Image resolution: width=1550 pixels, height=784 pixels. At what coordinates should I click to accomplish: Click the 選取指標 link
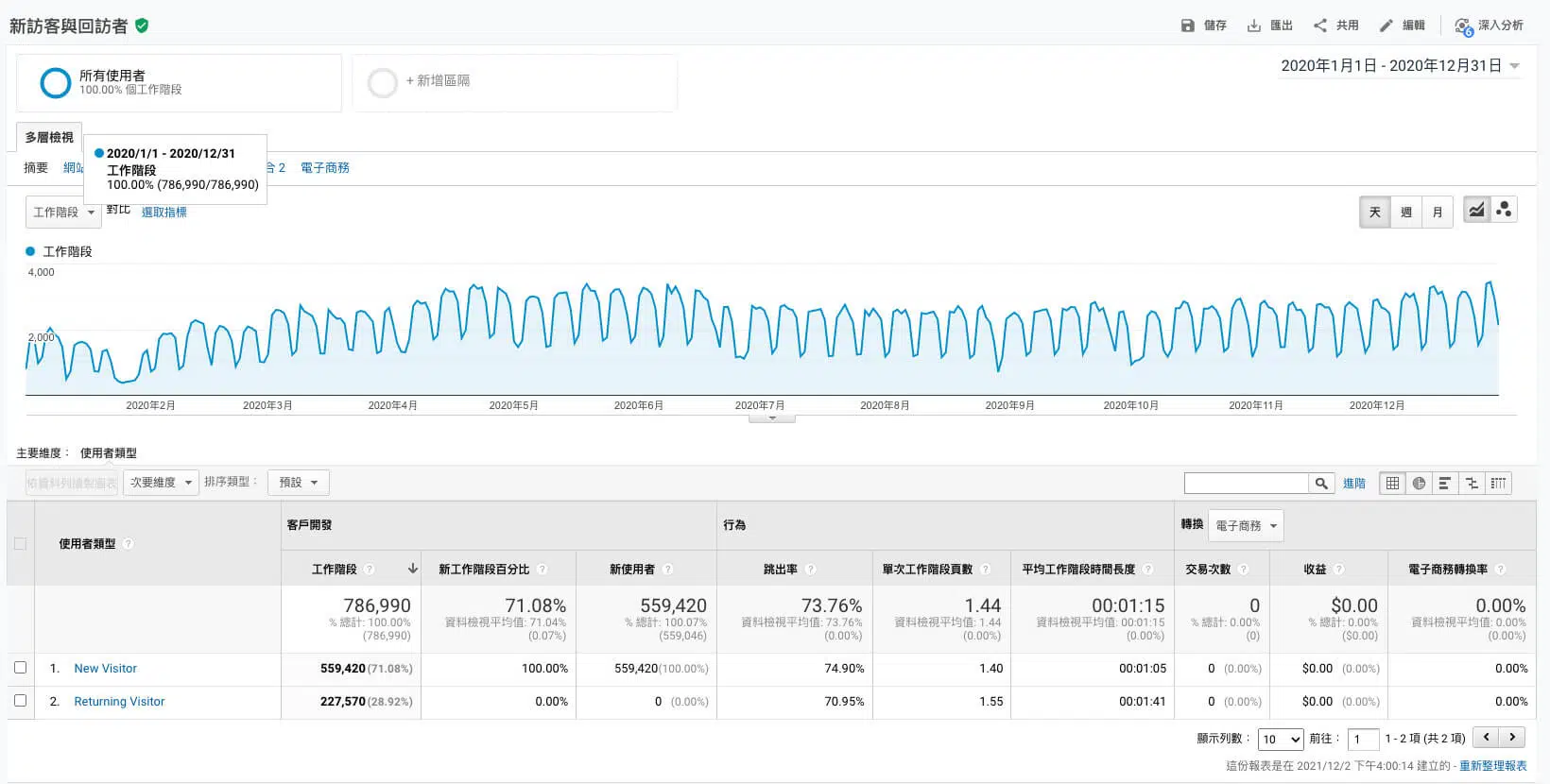tap(164, 213)
